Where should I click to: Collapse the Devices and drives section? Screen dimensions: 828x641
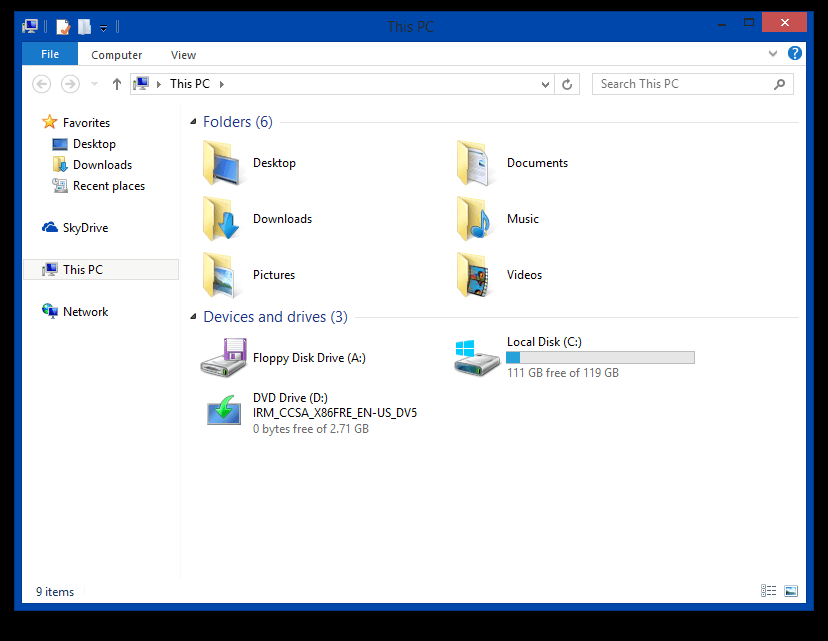(193, 316)
